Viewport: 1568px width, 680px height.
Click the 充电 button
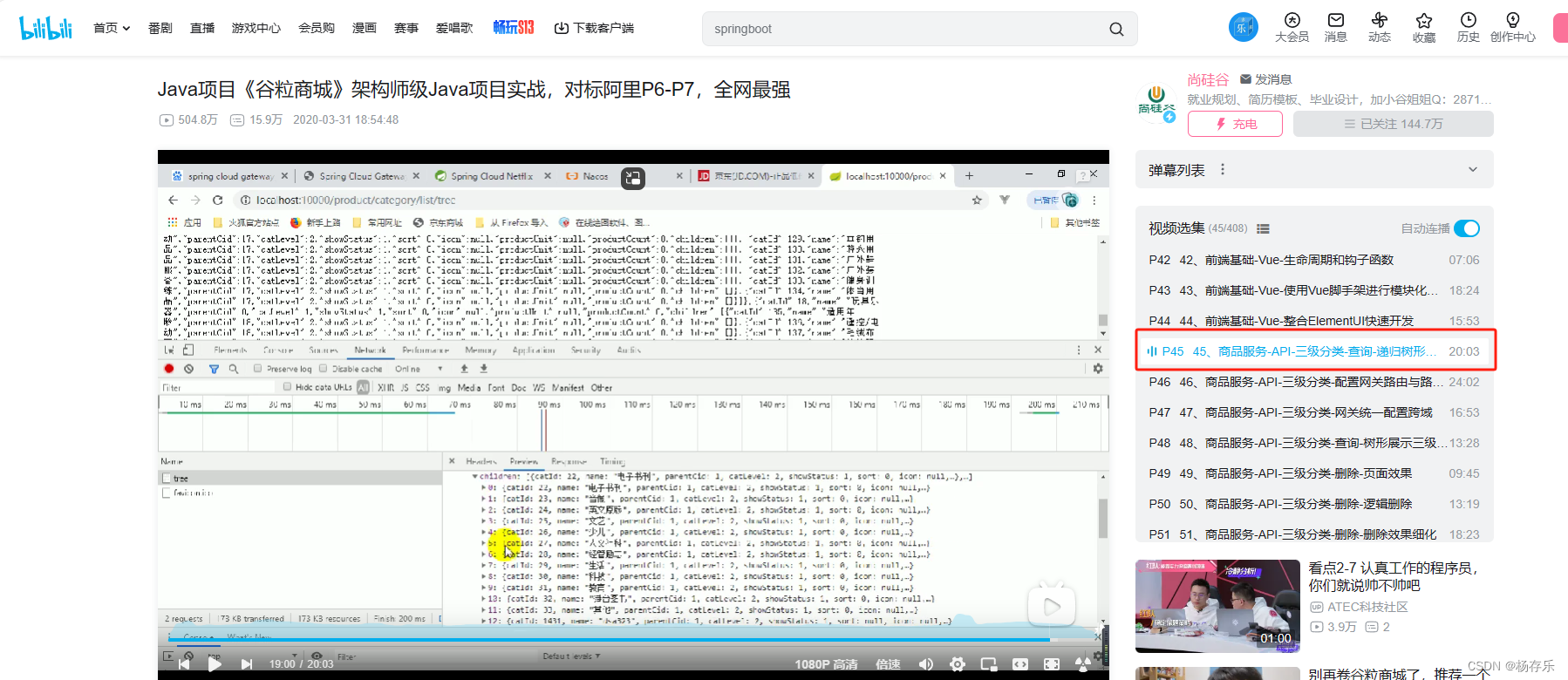tap(1235, 124)
